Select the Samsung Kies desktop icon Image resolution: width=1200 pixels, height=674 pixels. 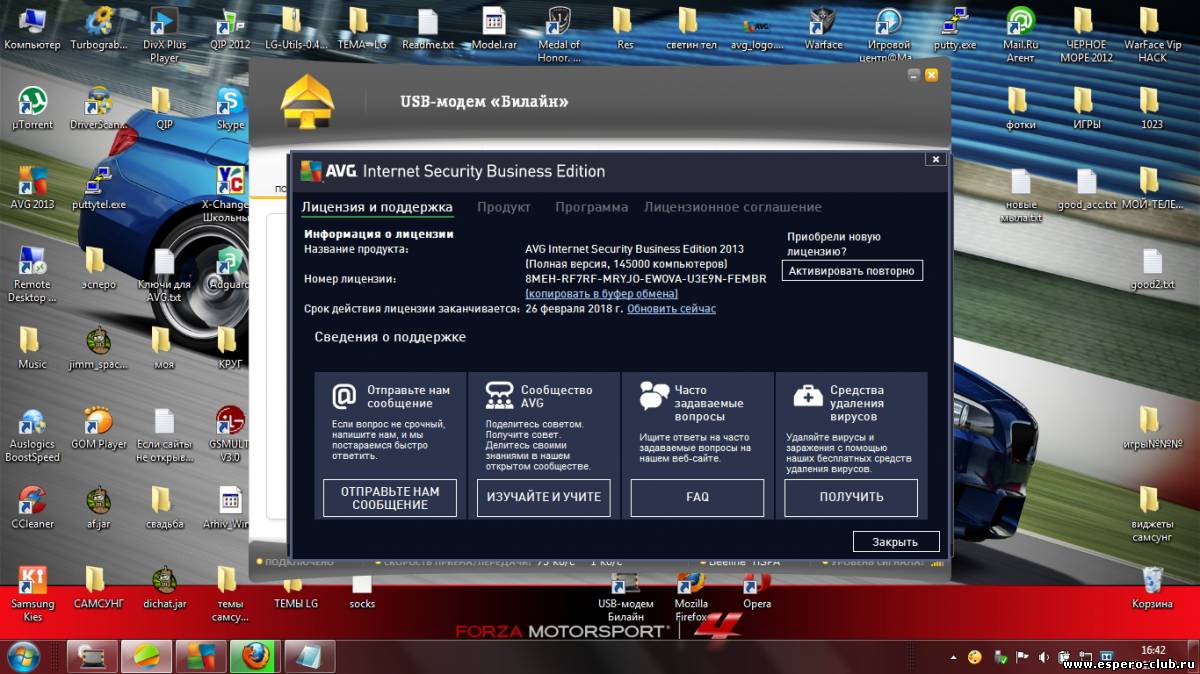pyautogui.click(x=32, y=594)
